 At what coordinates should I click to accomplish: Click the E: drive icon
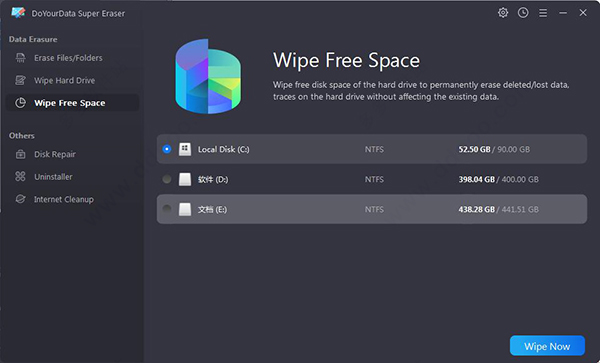[185, 209]
